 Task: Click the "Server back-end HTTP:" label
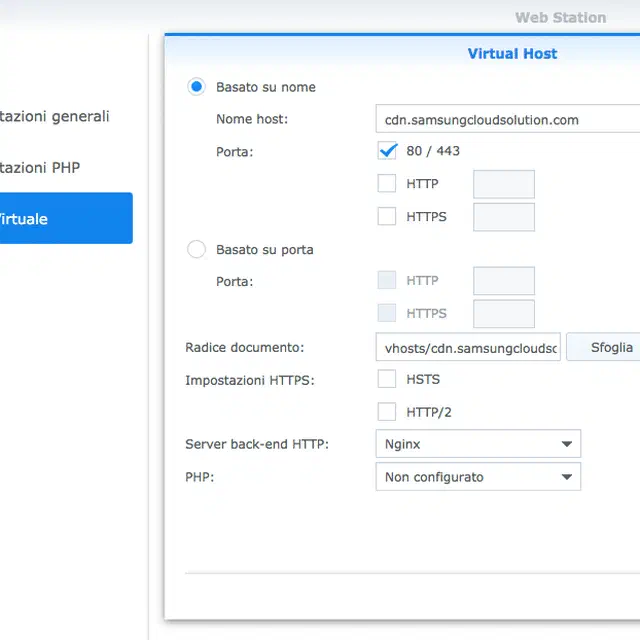[257, 444]
